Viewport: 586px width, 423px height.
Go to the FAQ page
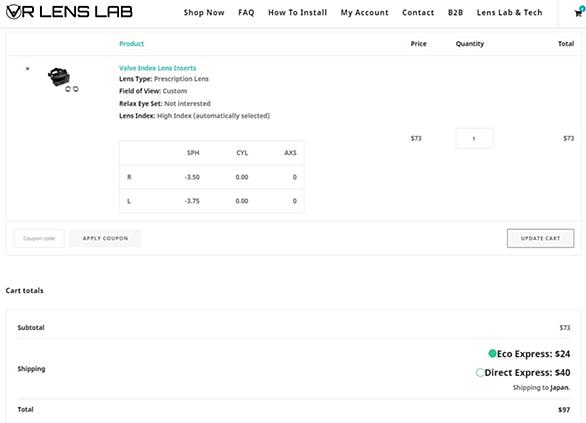coord(246,13)
